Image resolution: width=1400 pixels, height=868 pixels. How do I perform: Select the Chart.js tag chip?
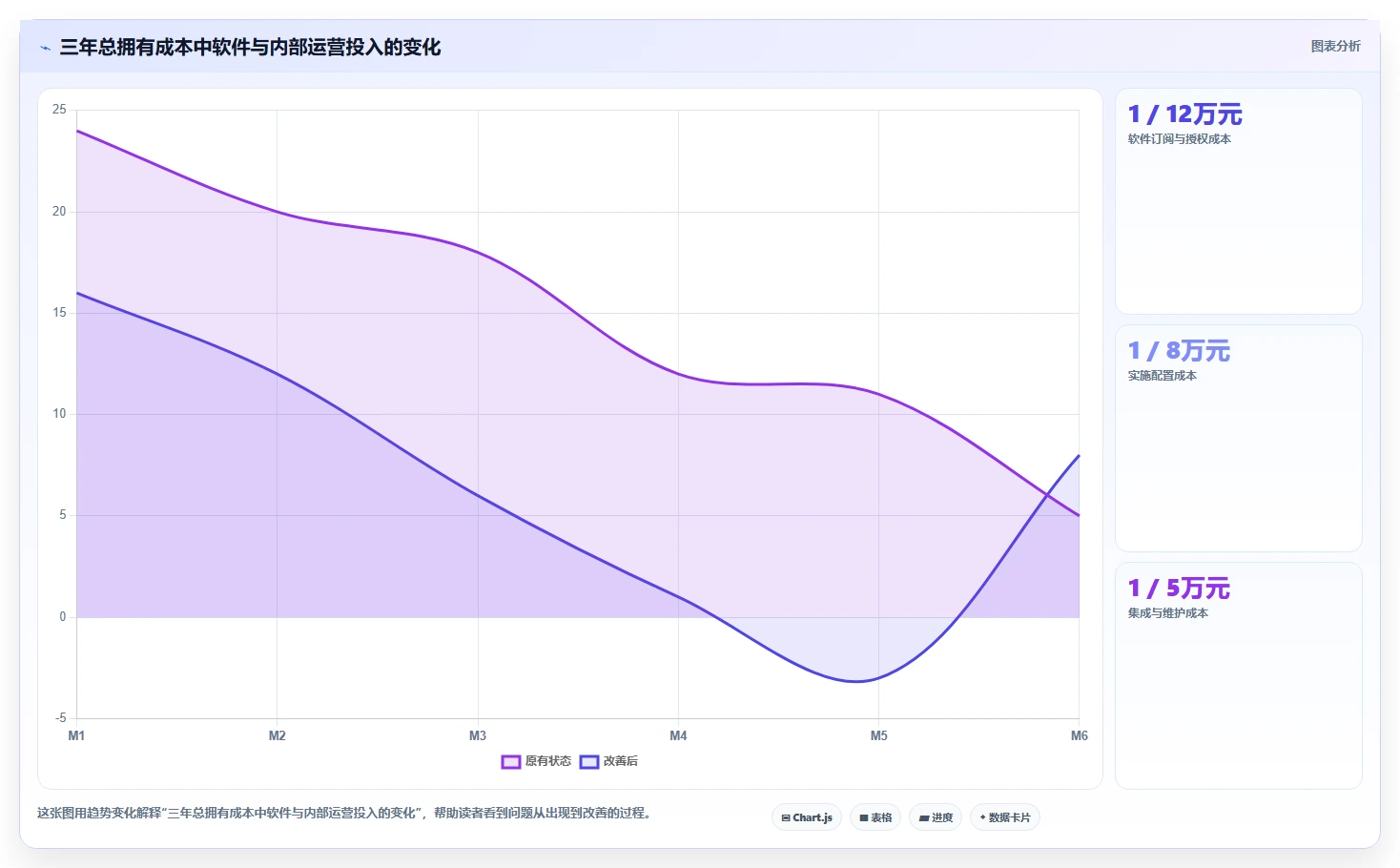point(807,817)
